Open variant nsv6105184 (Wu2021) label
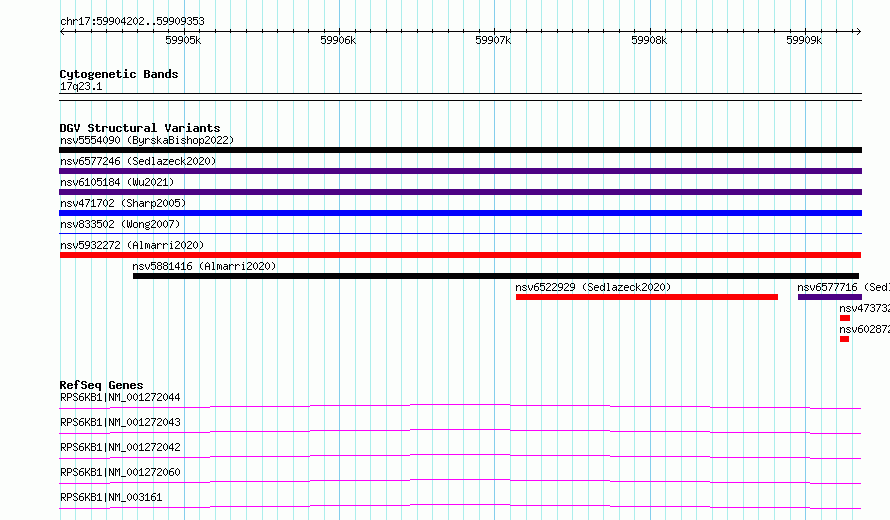890x520 pixels. pos(117,182)
